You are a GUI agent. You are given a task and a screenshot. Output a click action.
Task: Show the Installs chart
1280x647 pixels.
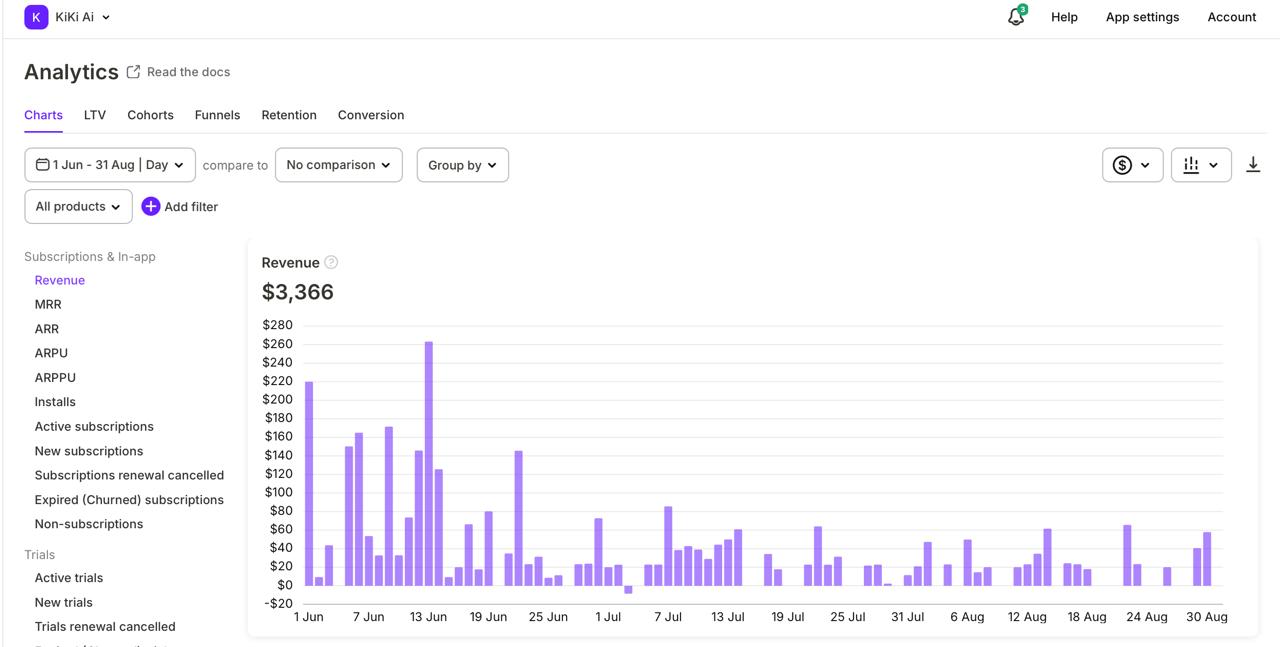pyautogui.click(x=55, y=402)
